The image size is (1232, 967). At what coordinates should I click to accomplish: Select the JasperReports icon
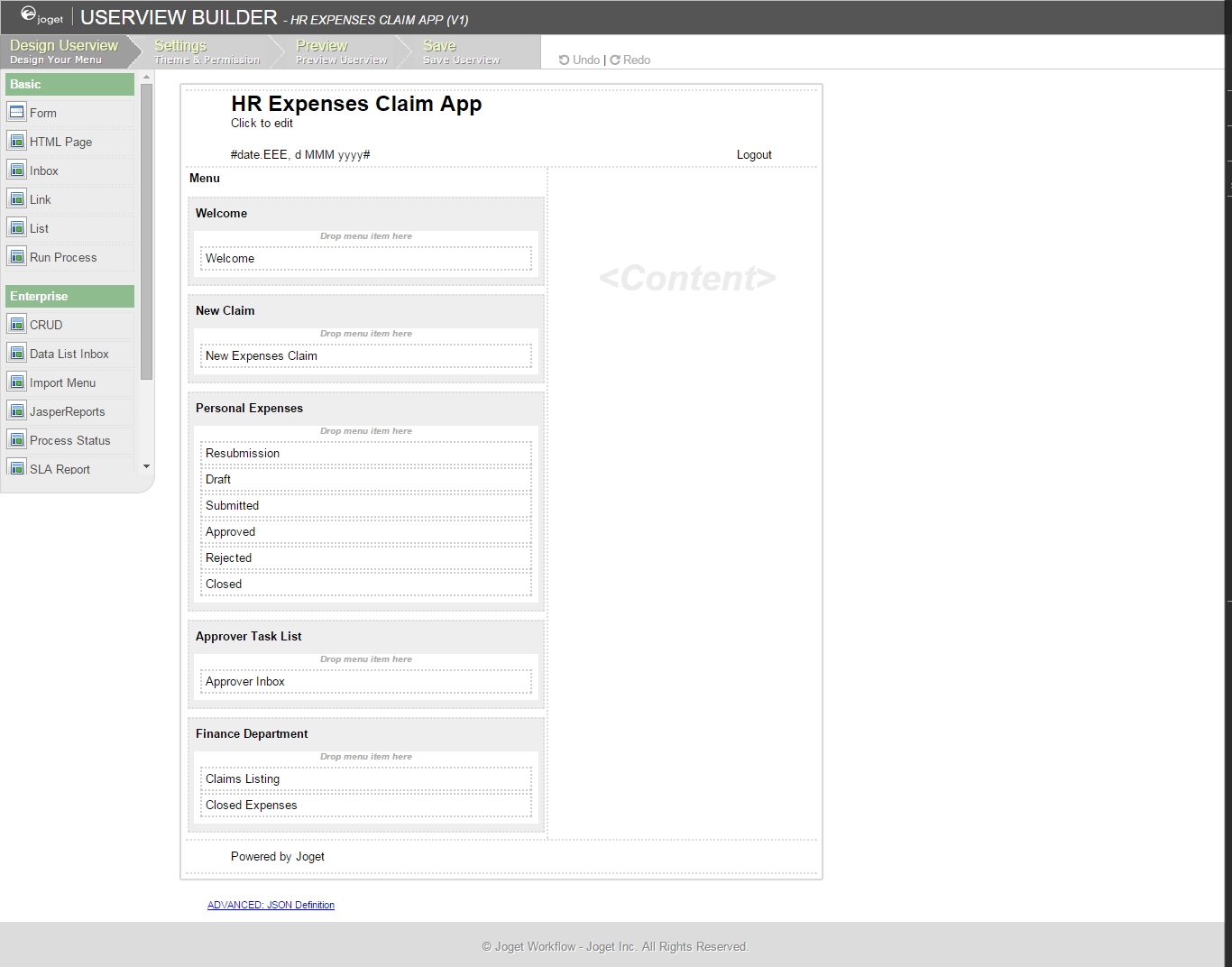(x=16, y=411)
